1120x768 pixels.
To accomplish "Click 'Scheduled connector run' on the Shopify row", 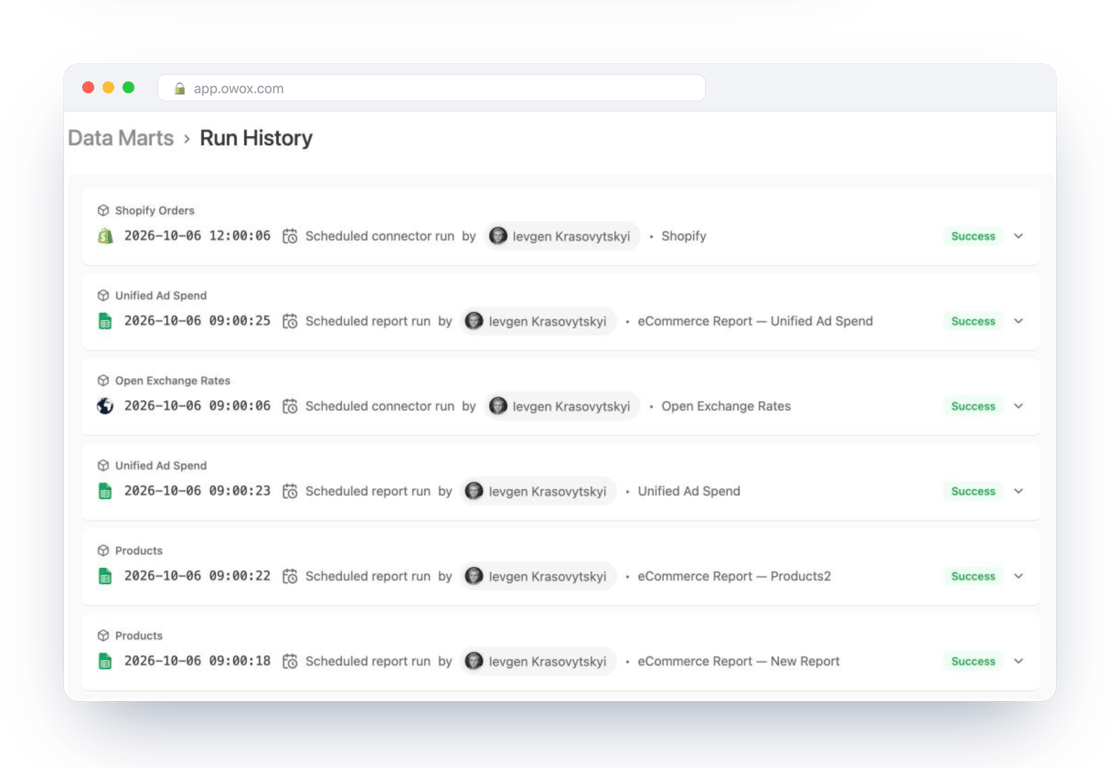I will click(x=380, y=236).
